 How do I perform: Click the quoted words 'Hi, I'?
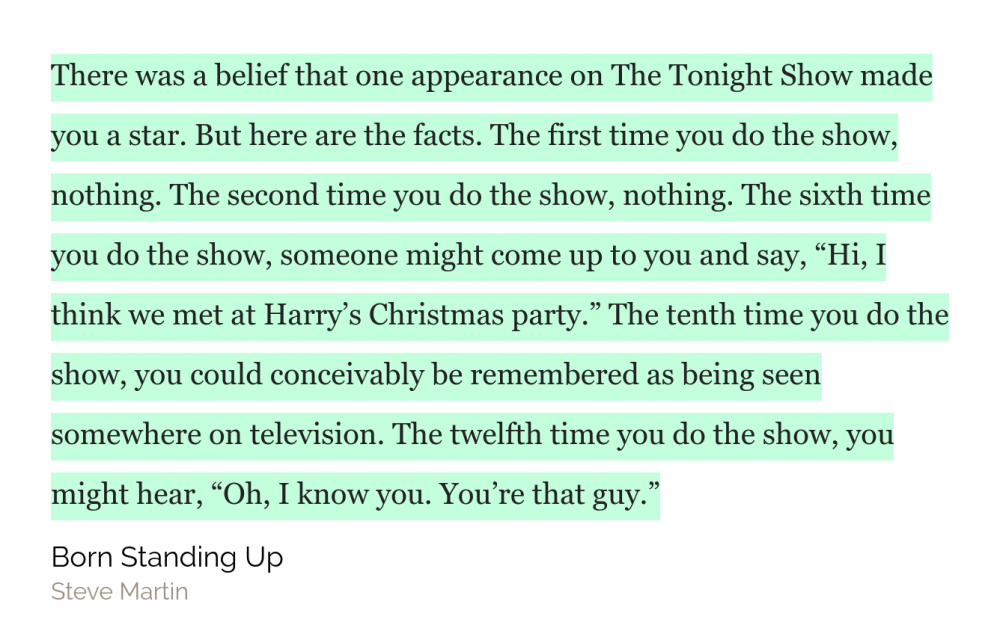(x=851, y=255)
